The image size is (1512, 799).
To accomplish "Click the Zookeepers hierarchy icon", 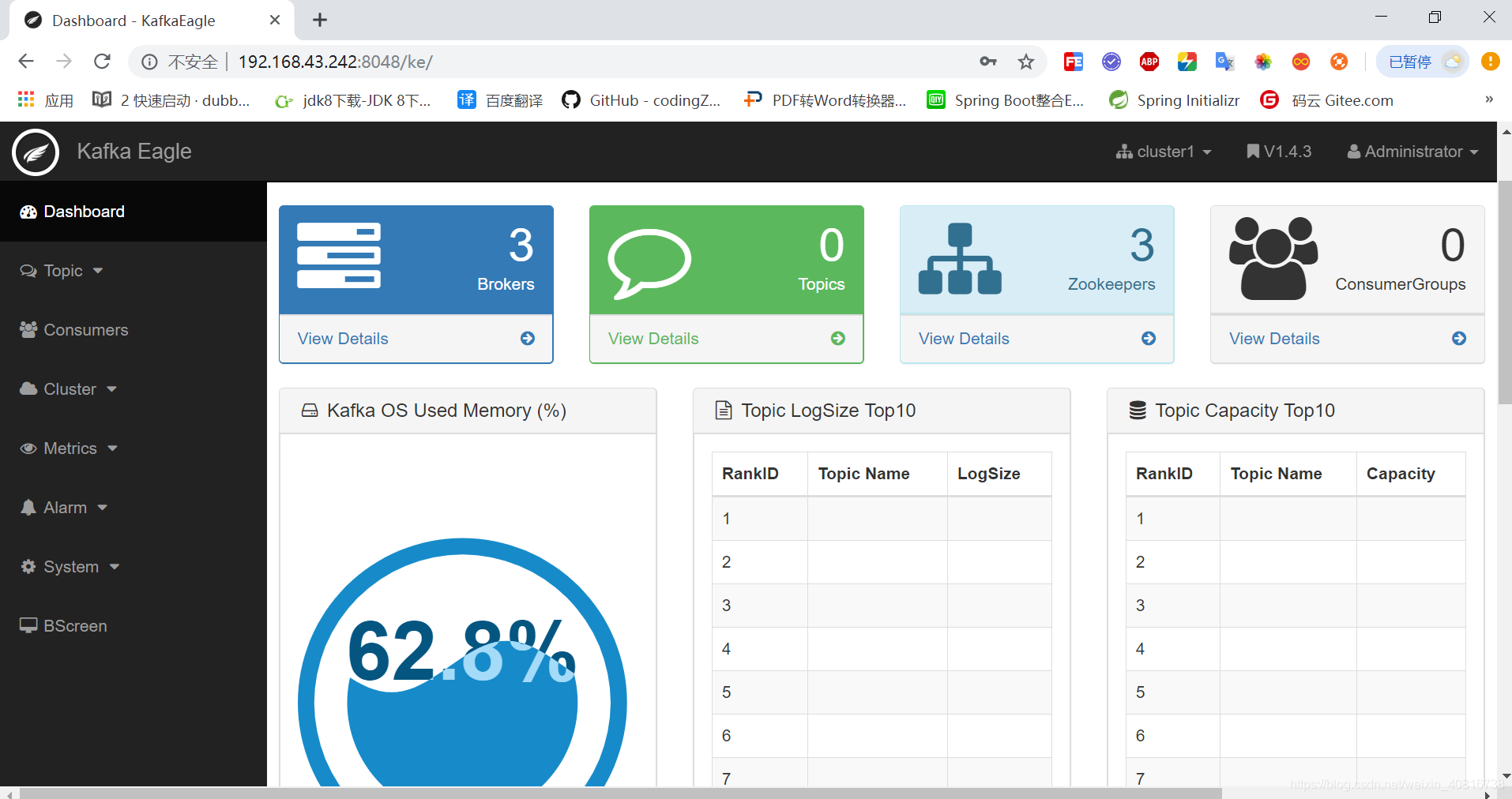I will pos(960,259).
